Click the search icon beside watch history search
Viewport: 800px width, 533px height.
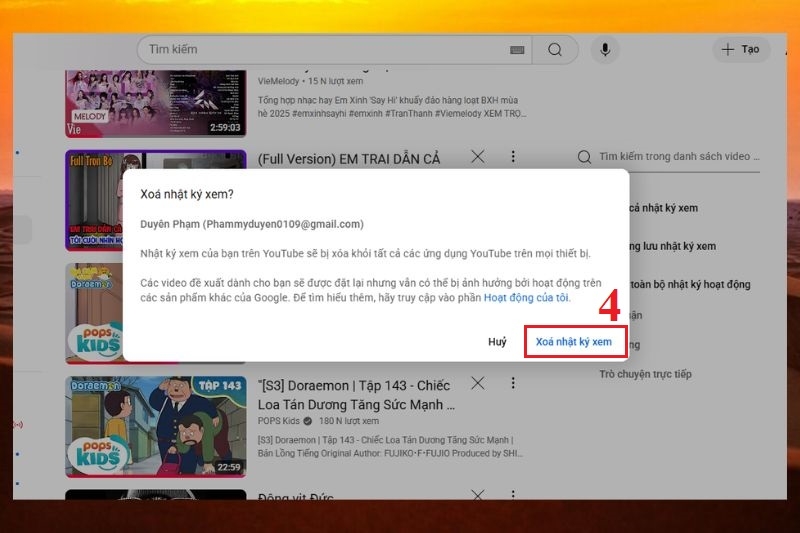coord(584,157)
